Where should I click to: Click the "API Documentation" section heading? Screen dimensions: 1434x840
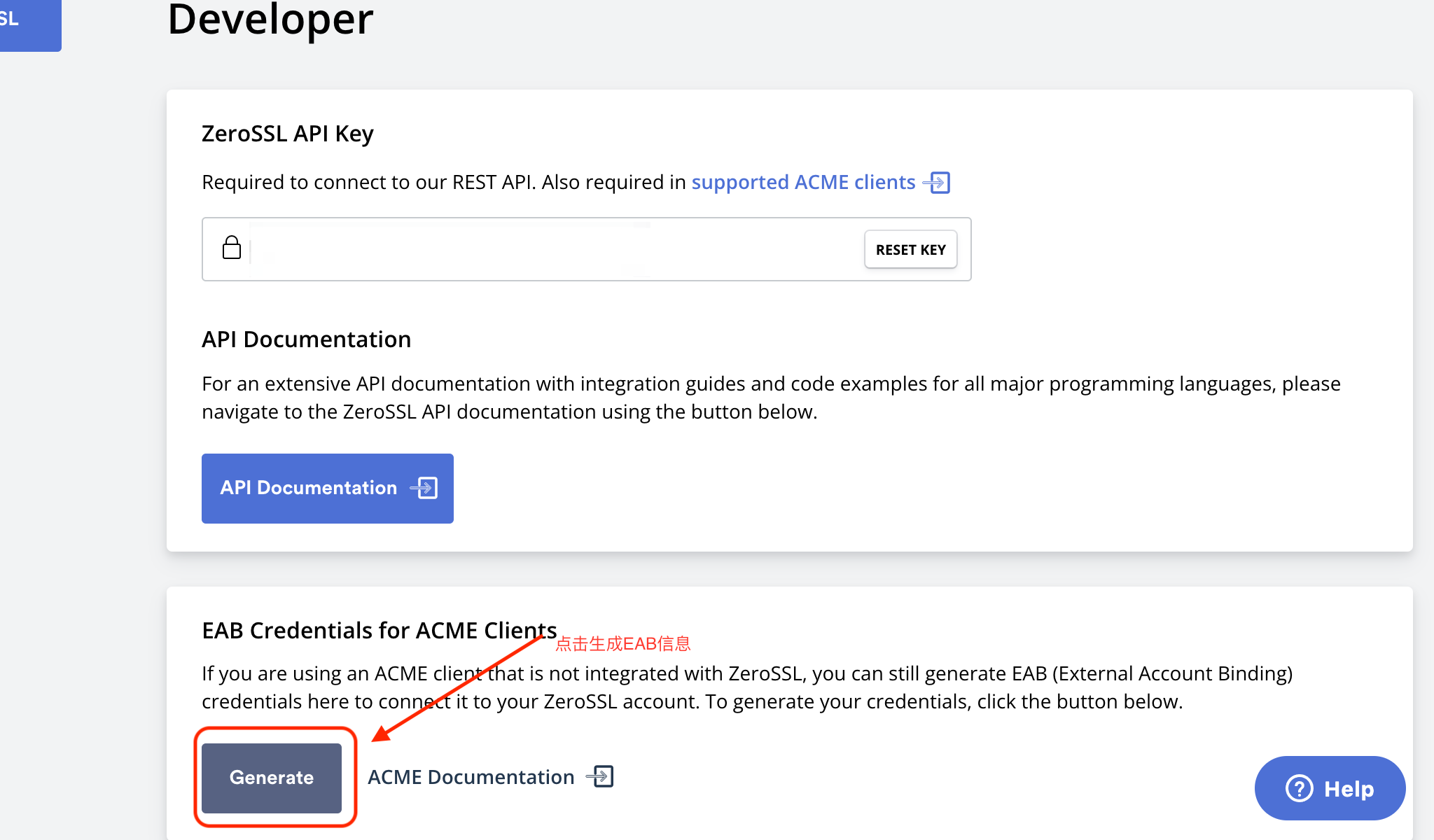click(x=306, y=339)
